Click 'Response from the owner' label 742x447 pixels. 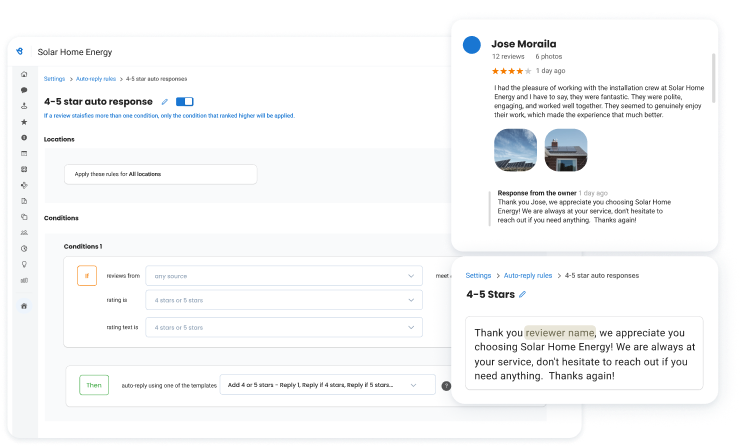point(537,193)
